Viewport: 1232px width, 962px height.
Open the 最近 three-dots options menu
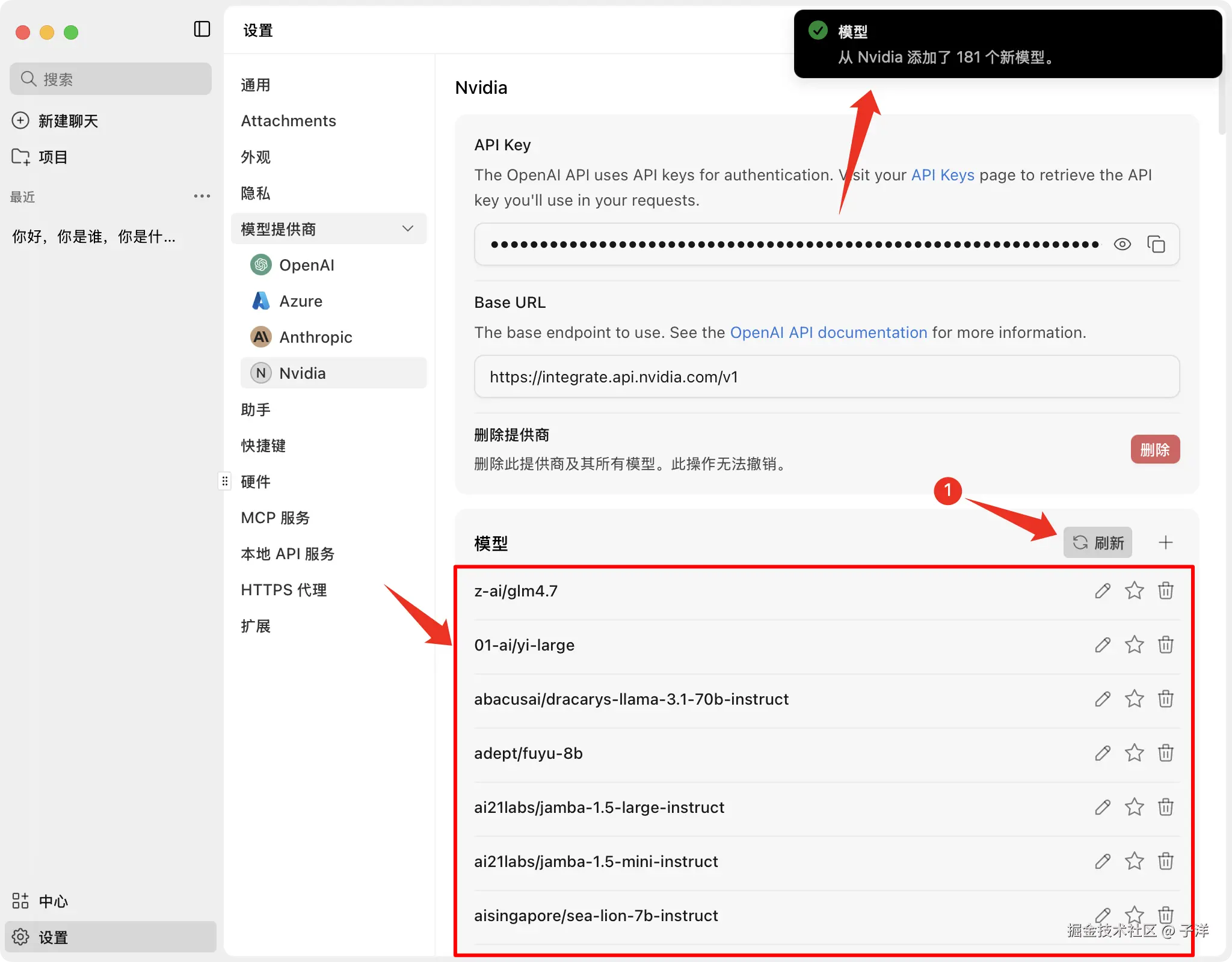pyautogui.click(x=202, y=197)
